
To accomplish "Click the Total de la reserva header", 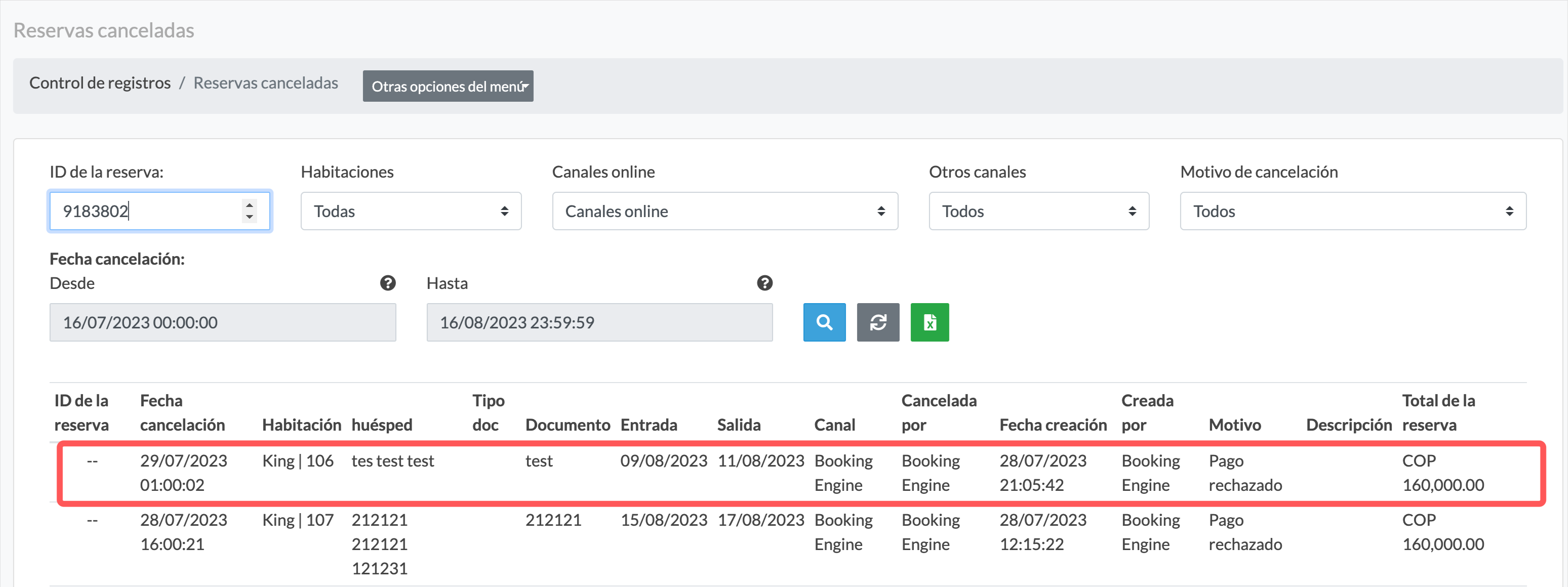I will click(1438, 412).
